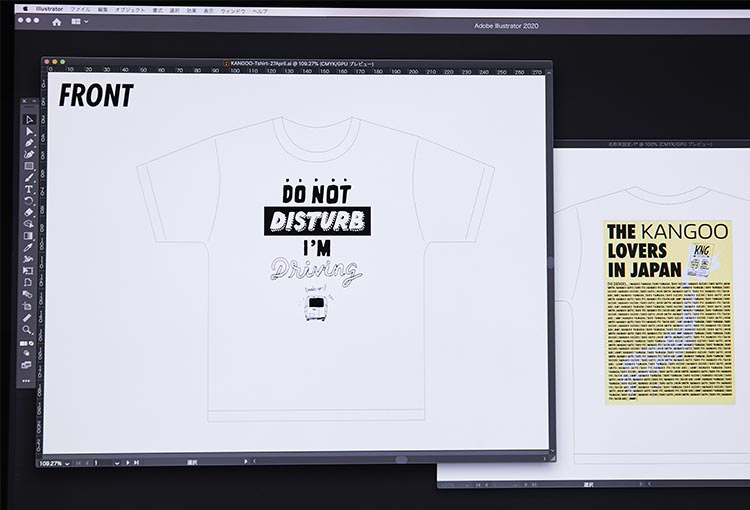
Task: Select the Eyedropper tool
Action: tap(28, 247)
